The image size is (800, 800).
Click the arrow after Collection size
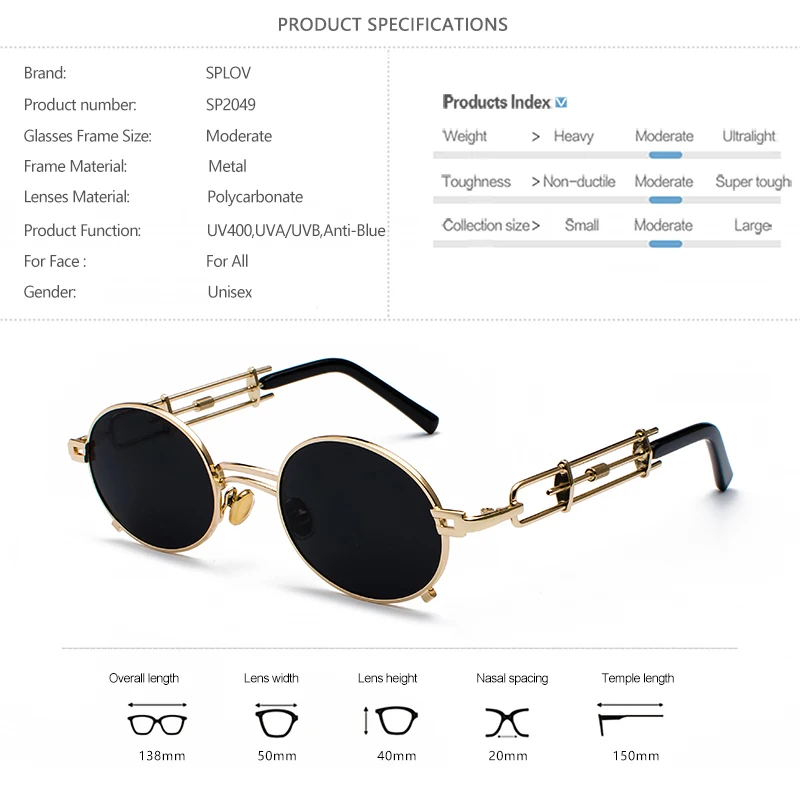pos(535,226)
